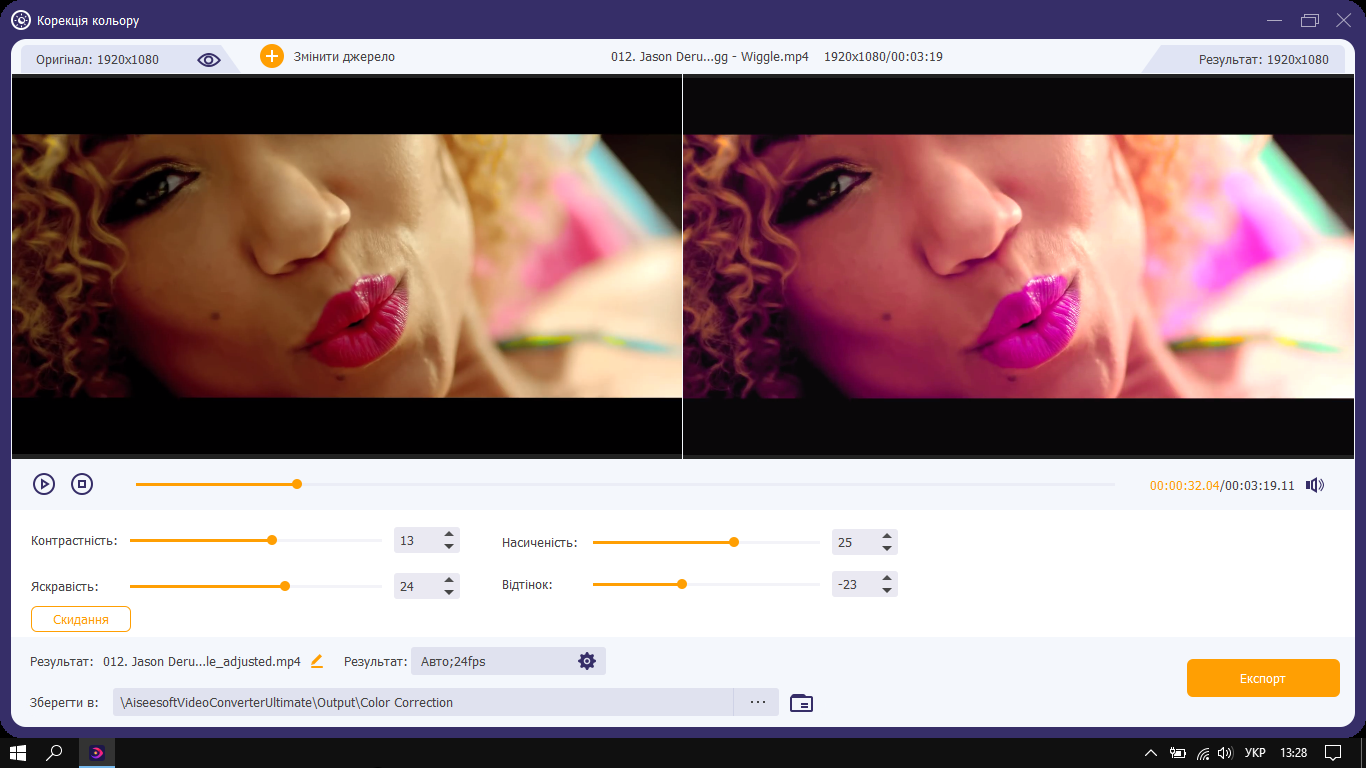Switch the УКР keyboard language indicator
Image resolution: width=1366 pixels, height=768 pixels.
click(1255, 753)
